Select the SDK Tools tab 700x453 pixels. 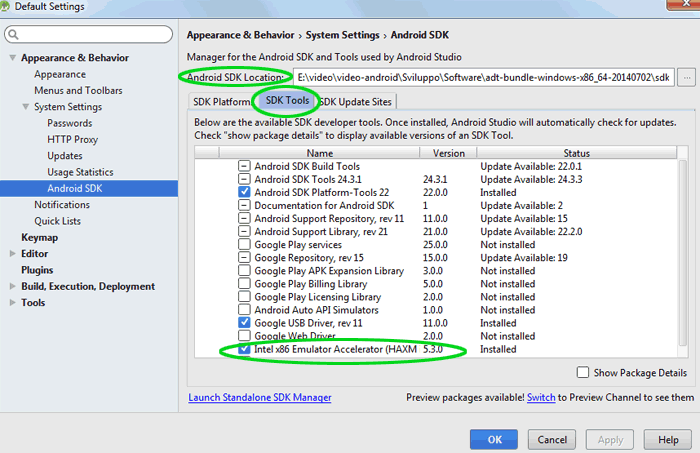coord(287,100)
